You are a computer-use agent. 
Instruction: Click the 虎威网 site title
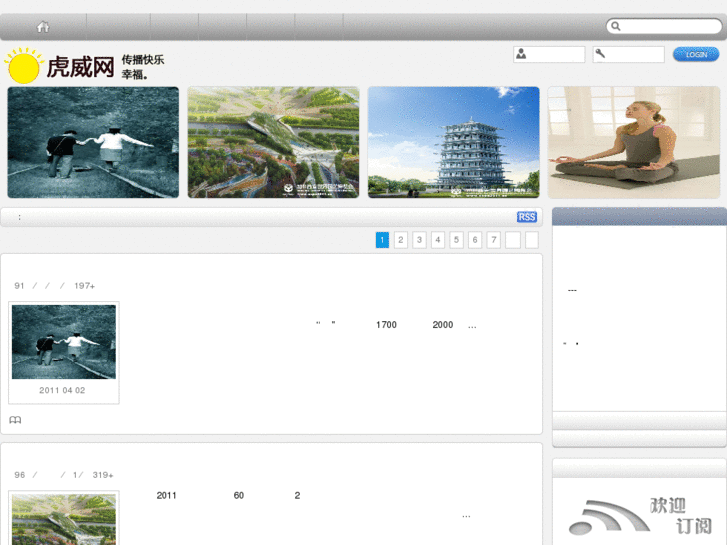(x=80, y=67)
